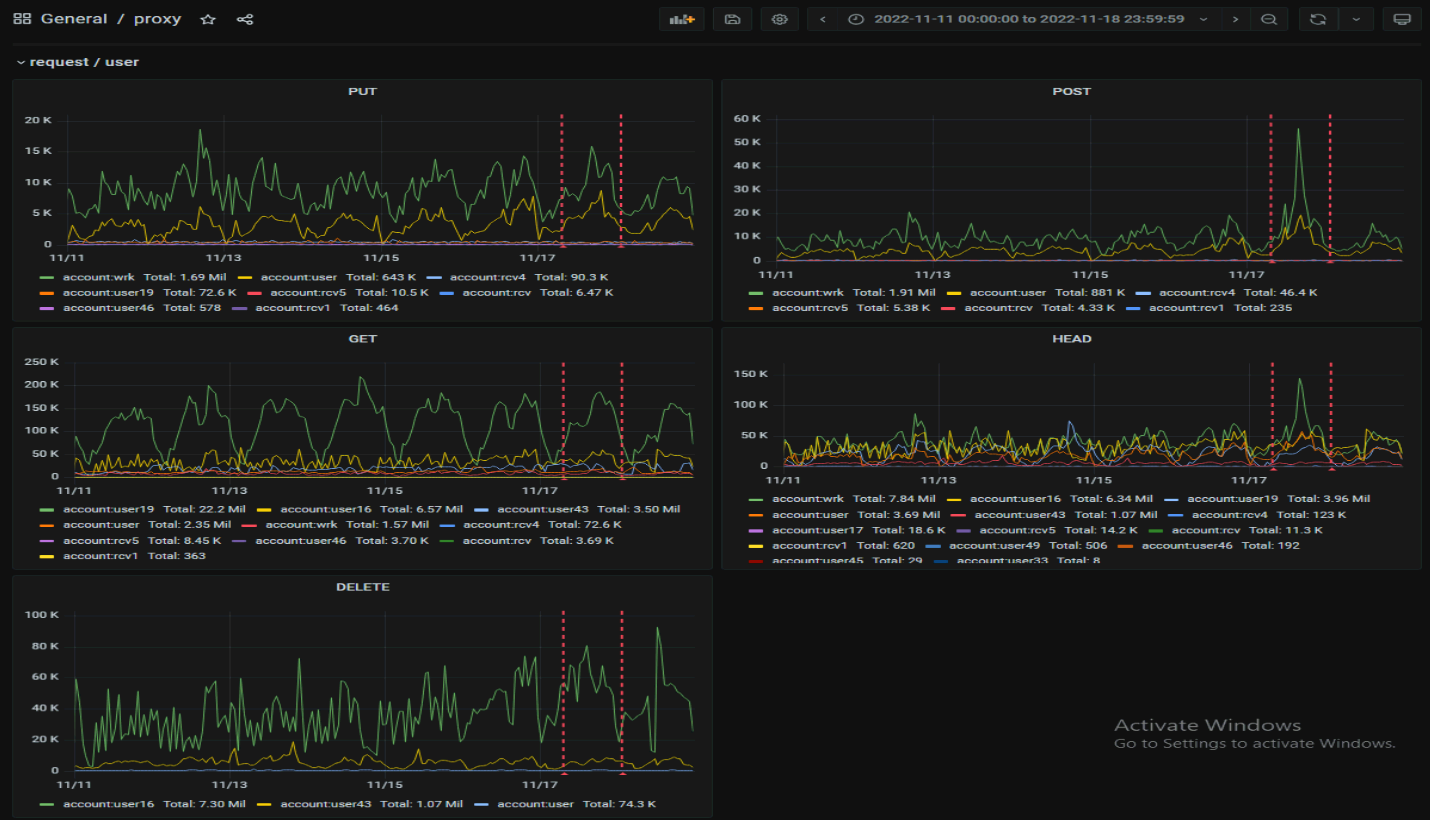Star the proxy dashboard as favorite
1430x820 pixels.
(208, 19)
